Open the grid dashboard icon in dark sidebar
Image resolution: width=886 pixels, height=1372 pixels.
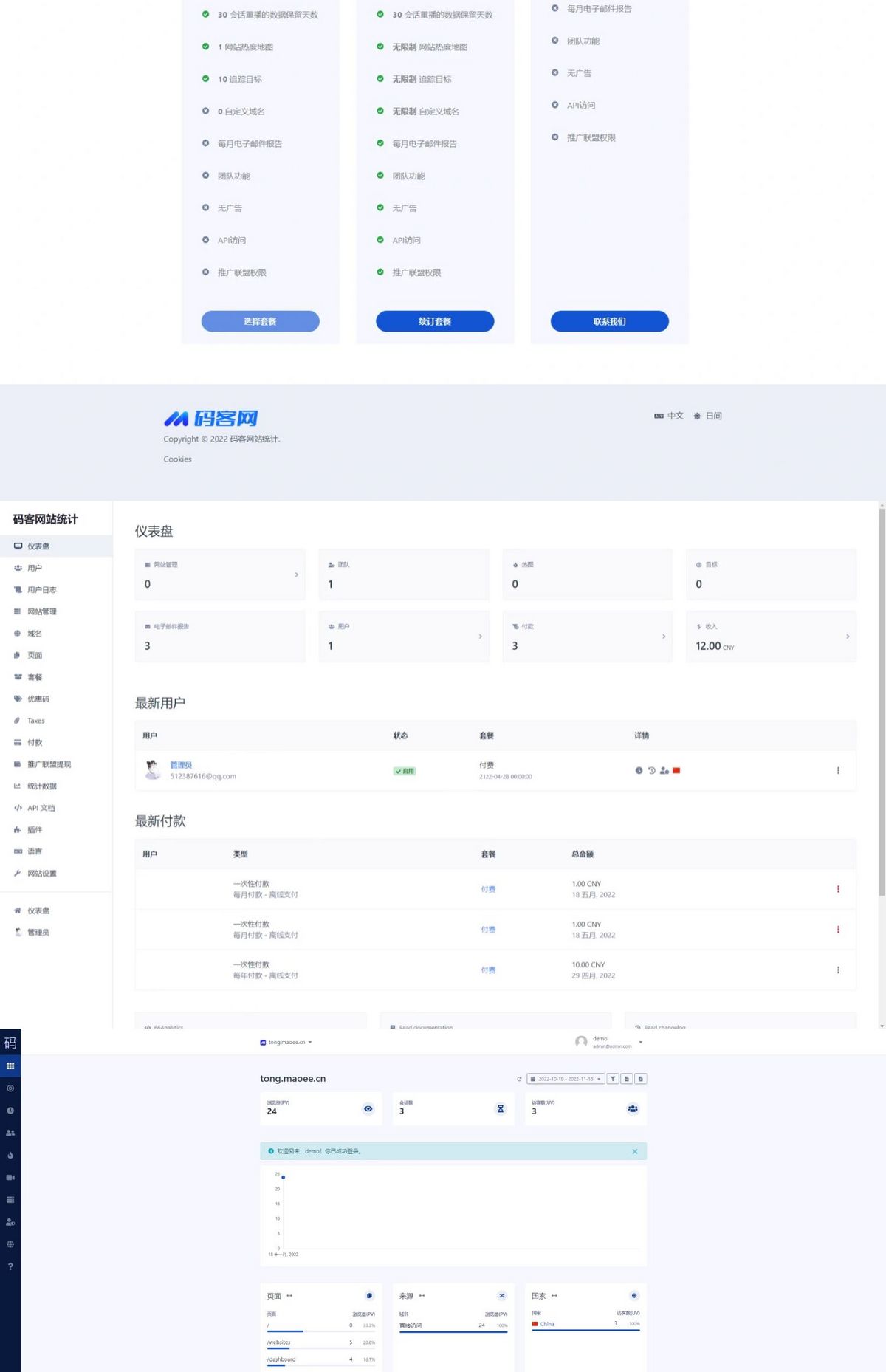click(10, 1066)
